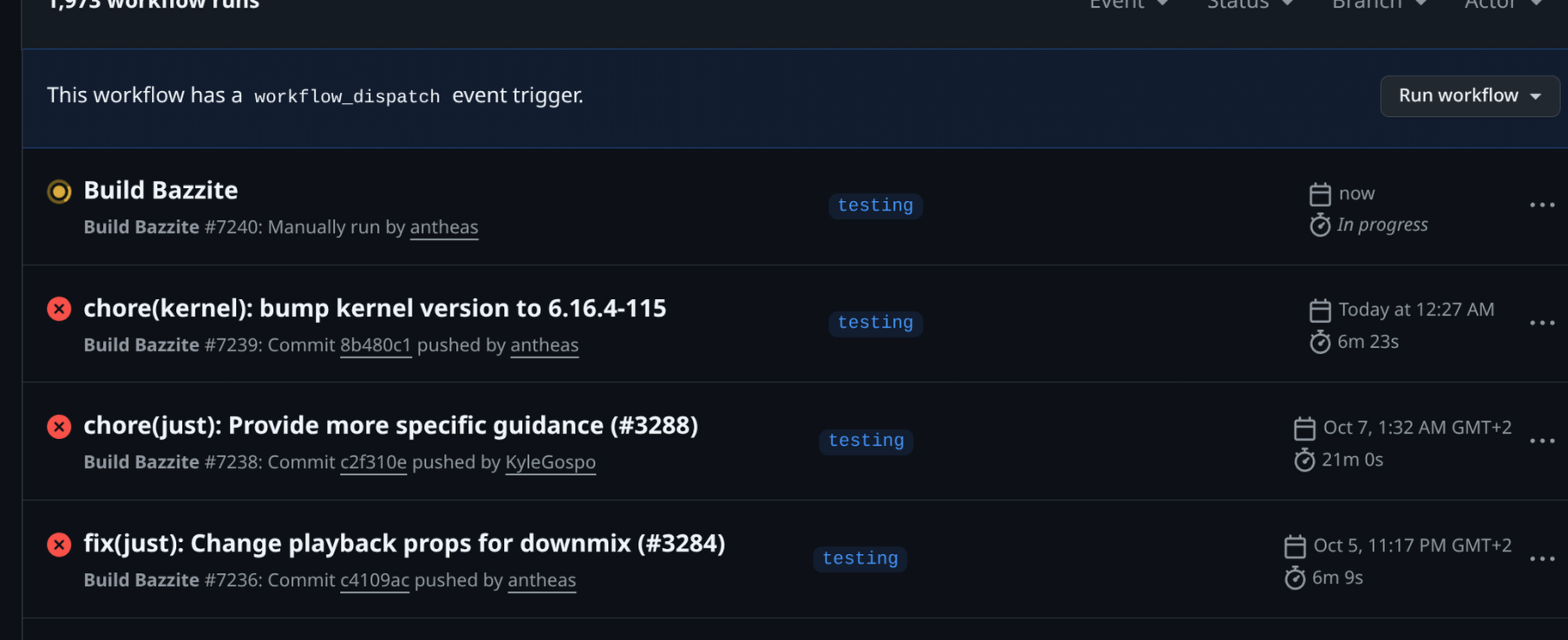Visit KyleGospo's profile link
Screen dimensions: 1568x640
coord(550,462)
